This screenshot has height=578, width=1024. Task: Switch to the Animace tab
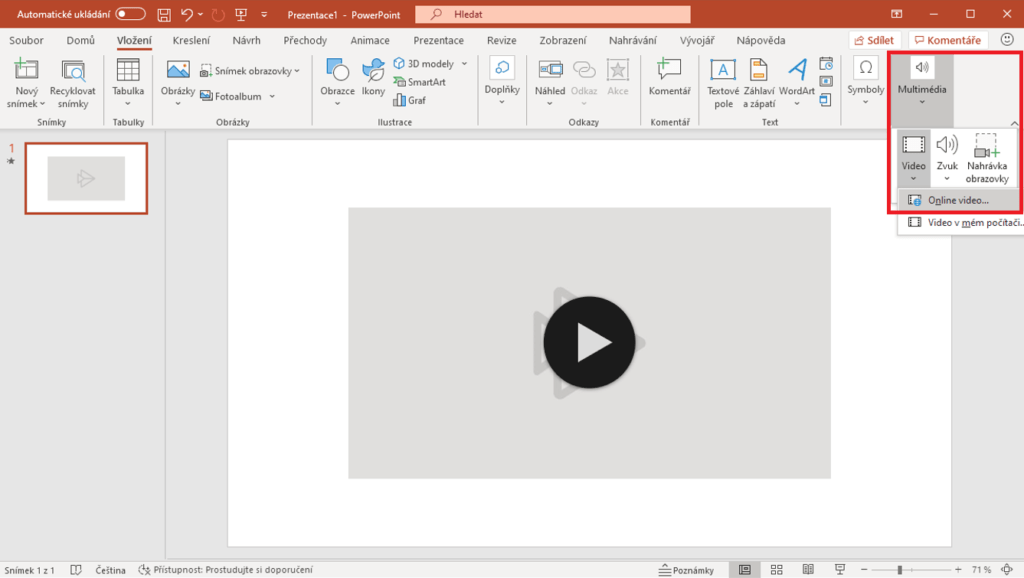369,41
